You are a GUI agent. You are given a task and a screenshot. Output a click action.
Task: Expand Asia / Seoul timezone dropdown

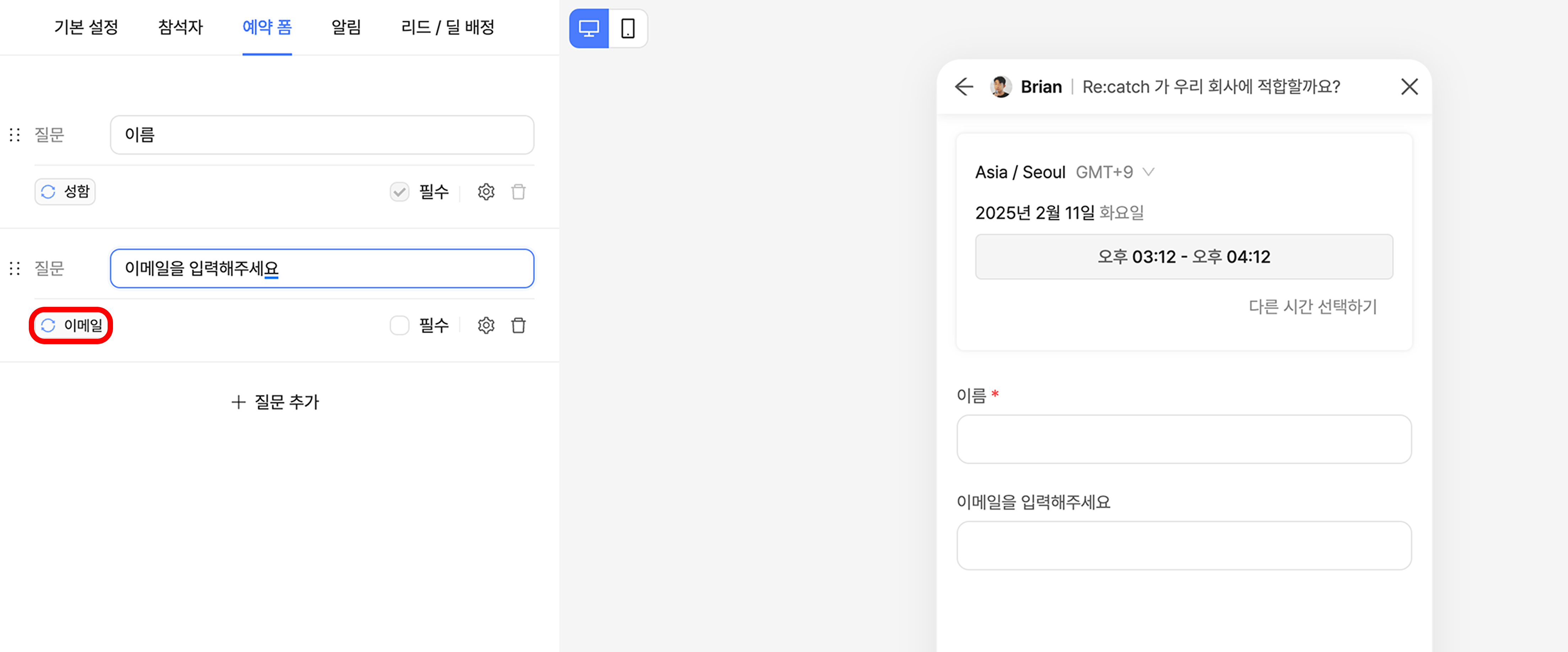point(1064,172)
